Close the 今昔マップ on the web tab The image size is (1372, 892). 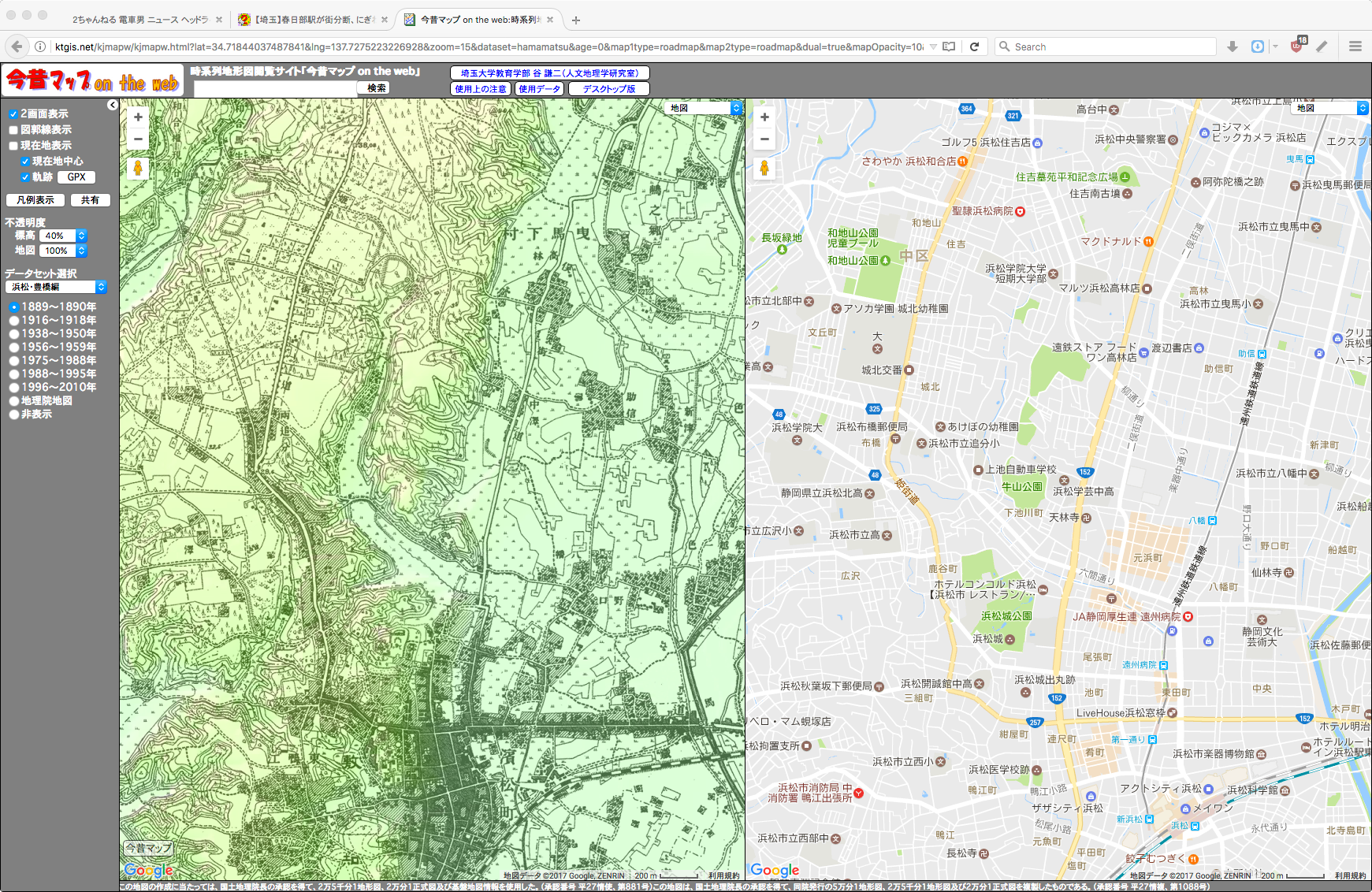tap(550, 20)
